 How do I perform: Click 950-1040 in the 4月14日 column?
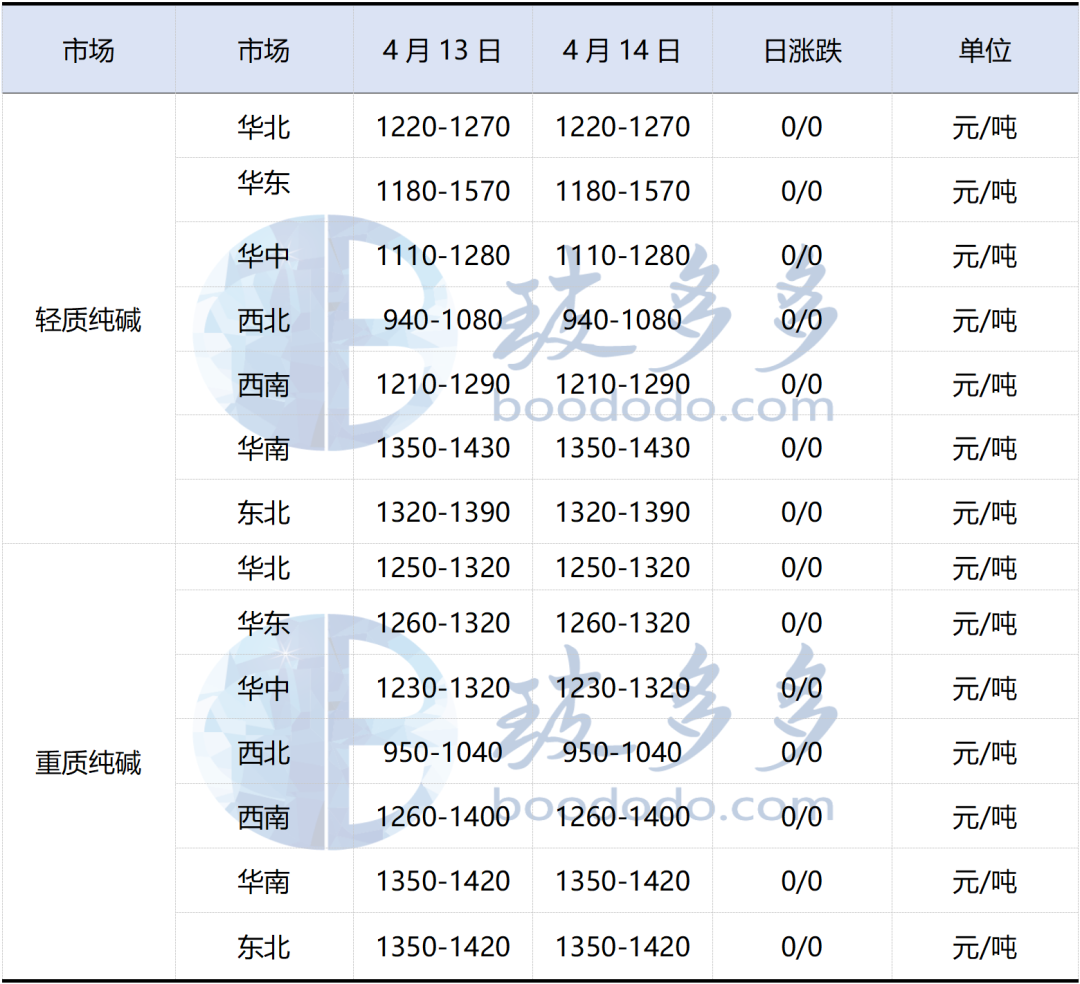pos(622,752)
